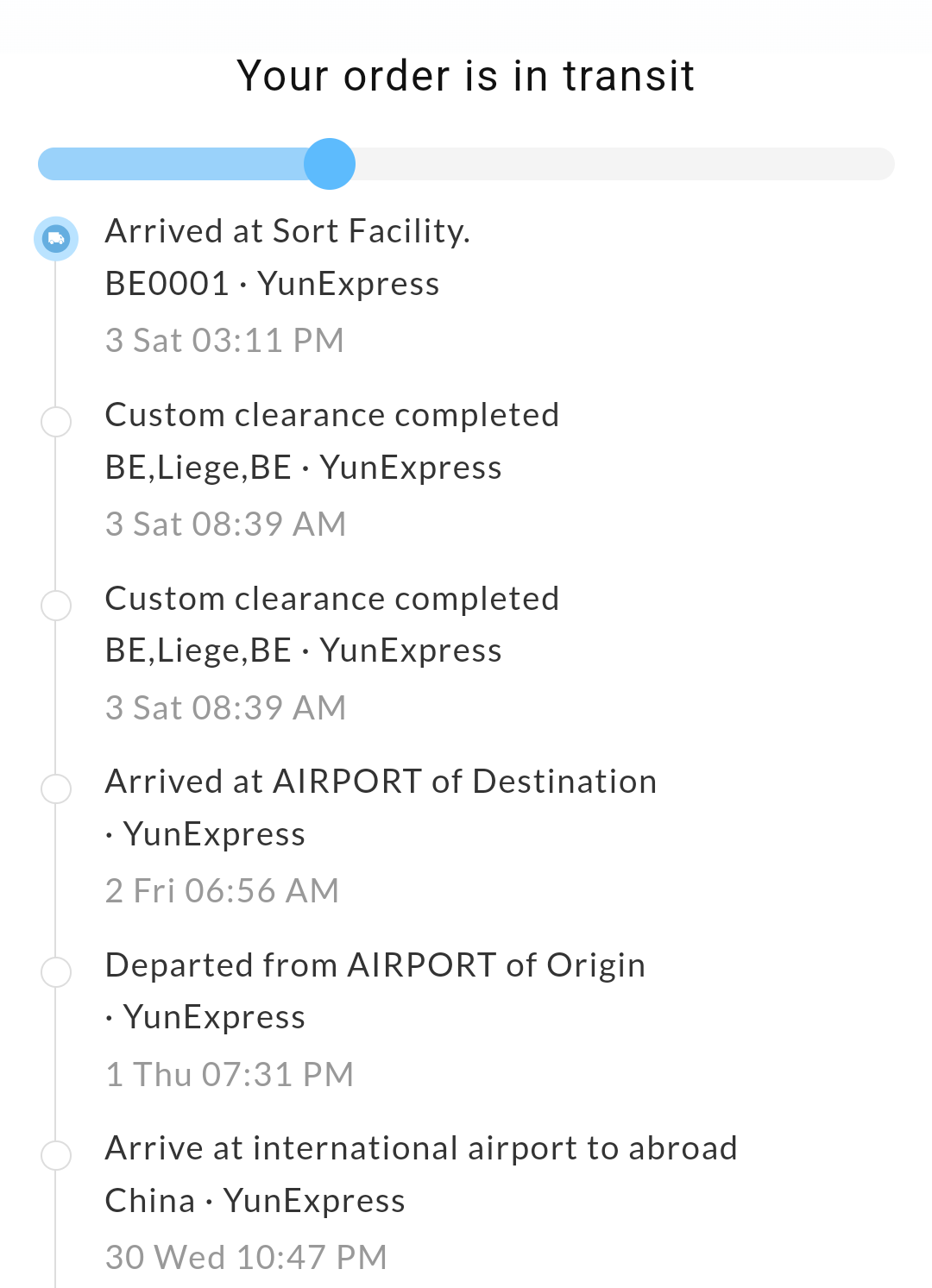Click the timeline circle beside Custom clearance completed
The width and height of the screenshot is (932, 1288).
[x=56, y=422]
